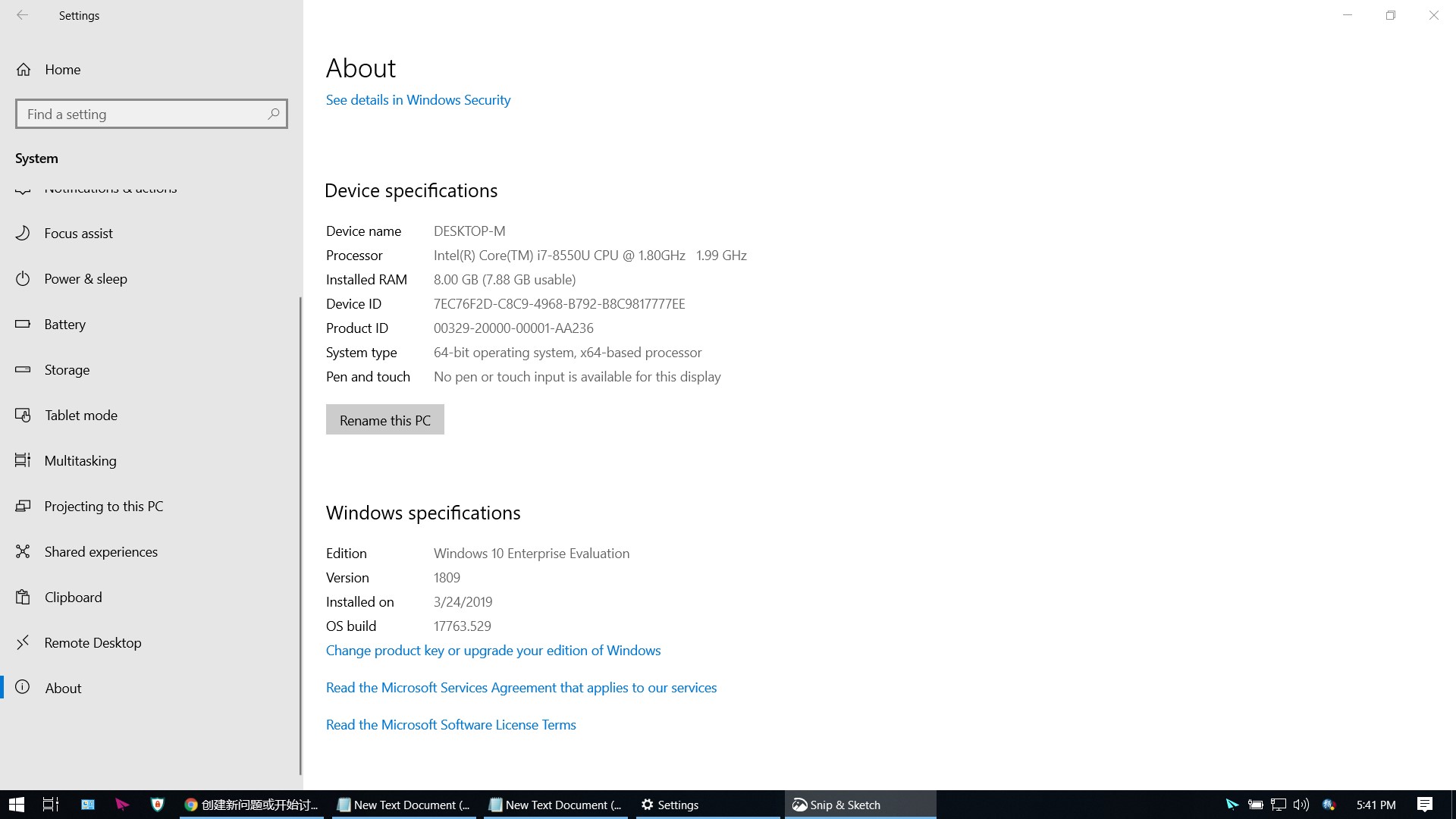This screenshot has height=819, width=1456.
Task: Click the Multitasking icon
Action: point(23,460)
